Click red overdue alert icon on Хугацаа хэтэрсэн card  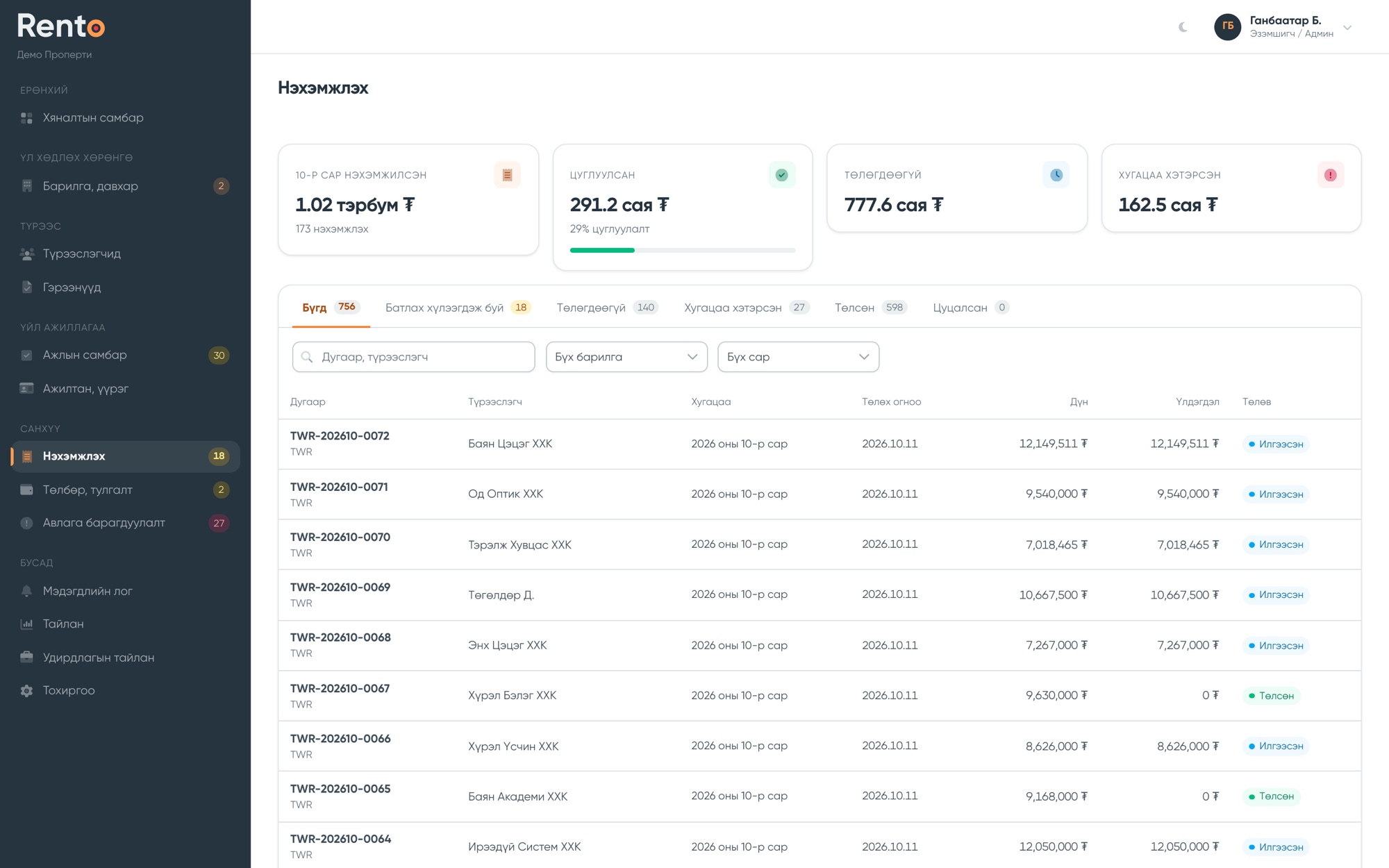point(1330,175)
